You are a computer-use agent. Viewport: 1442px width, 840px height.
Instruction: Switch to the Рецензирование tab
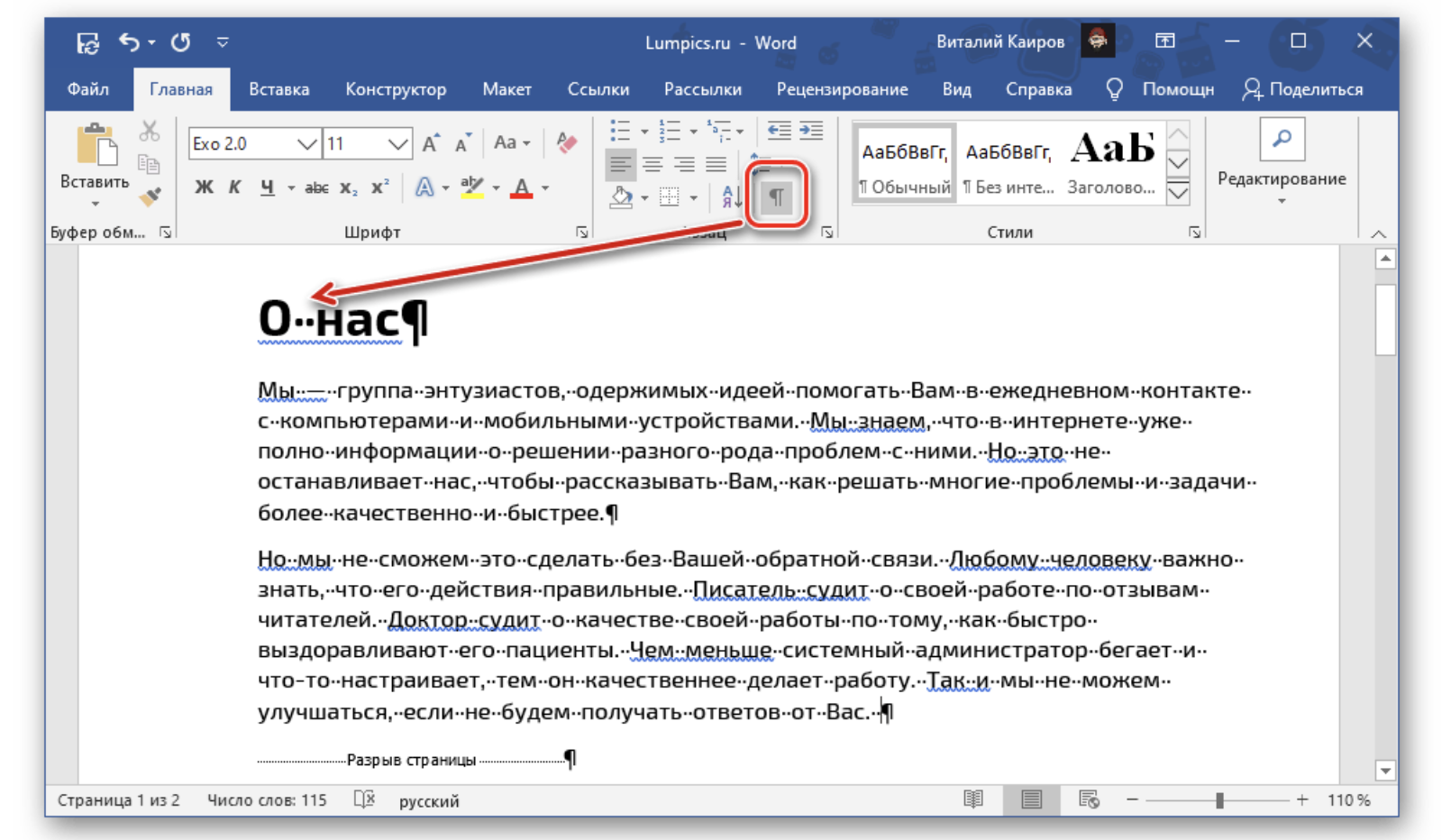843,89
